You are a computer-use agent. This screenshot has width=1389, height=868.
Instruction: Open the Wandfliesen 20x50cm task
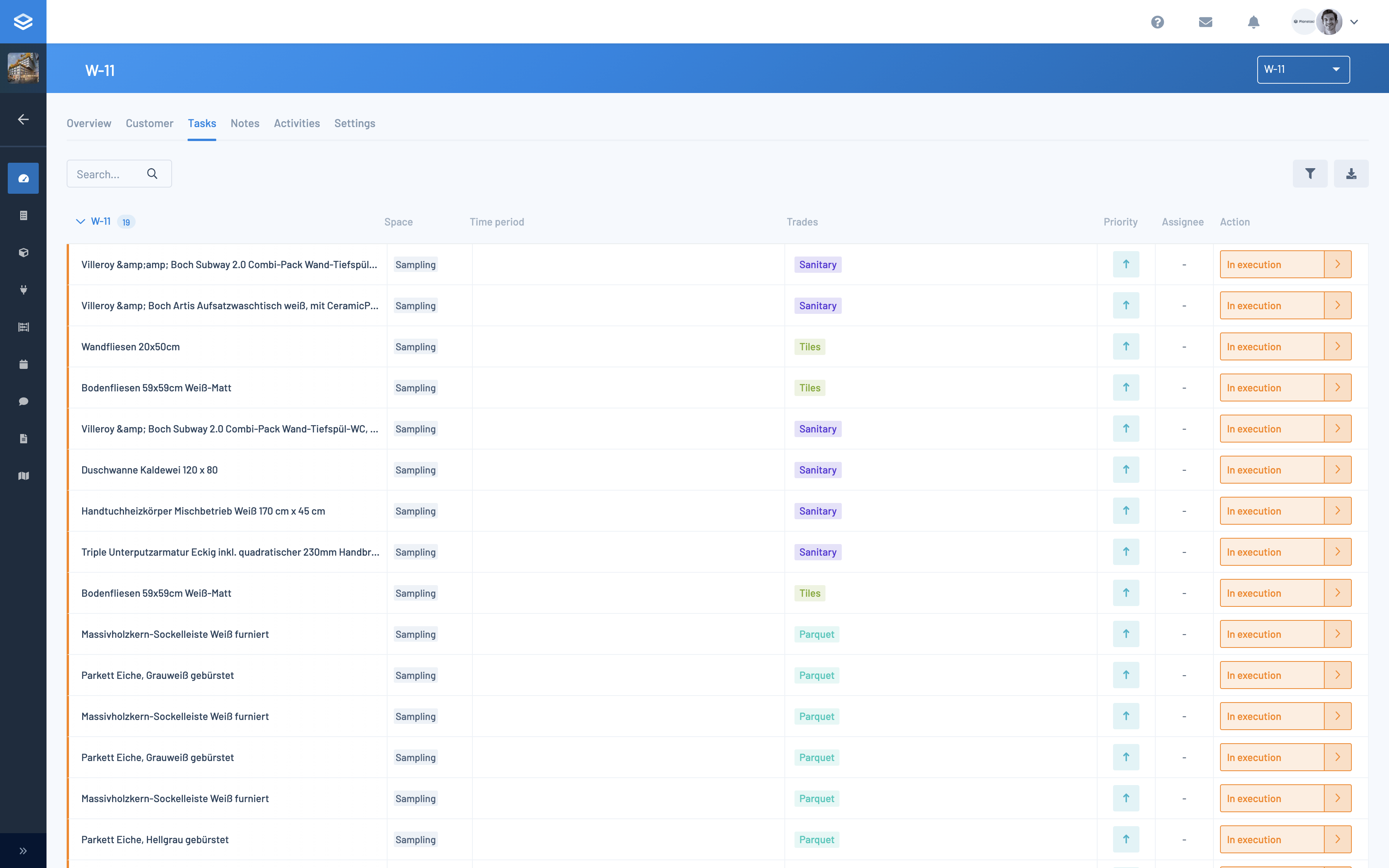[x=131, y=347]
